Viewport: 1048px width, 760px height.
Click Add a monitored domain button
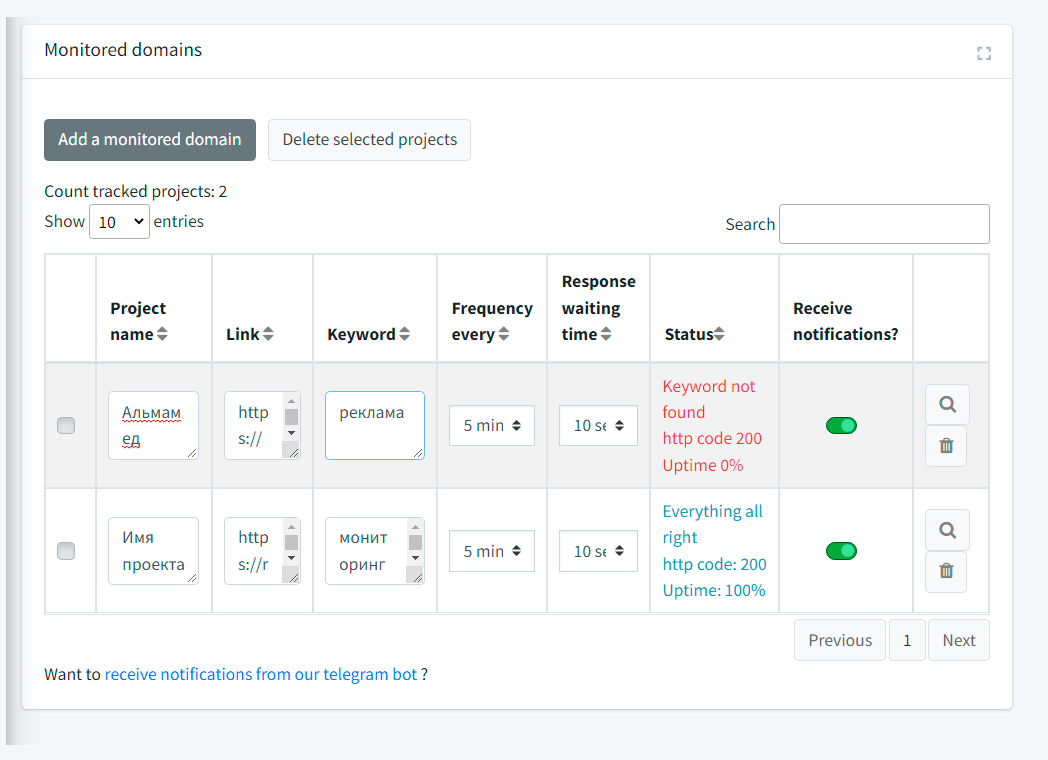(150, 140)
